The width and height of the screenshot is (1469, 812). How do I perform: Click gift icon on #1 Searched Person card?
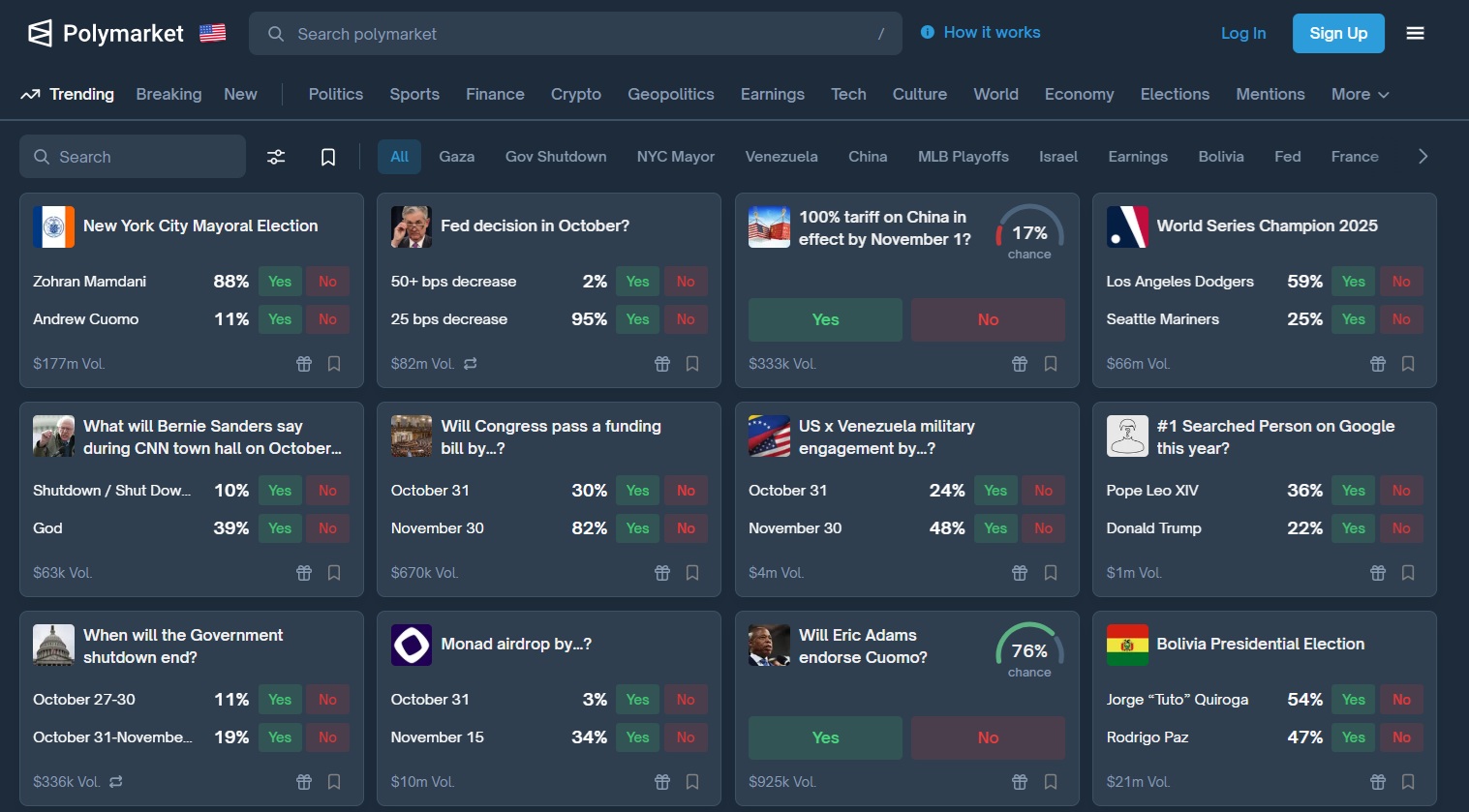(x=1378, y=573)
